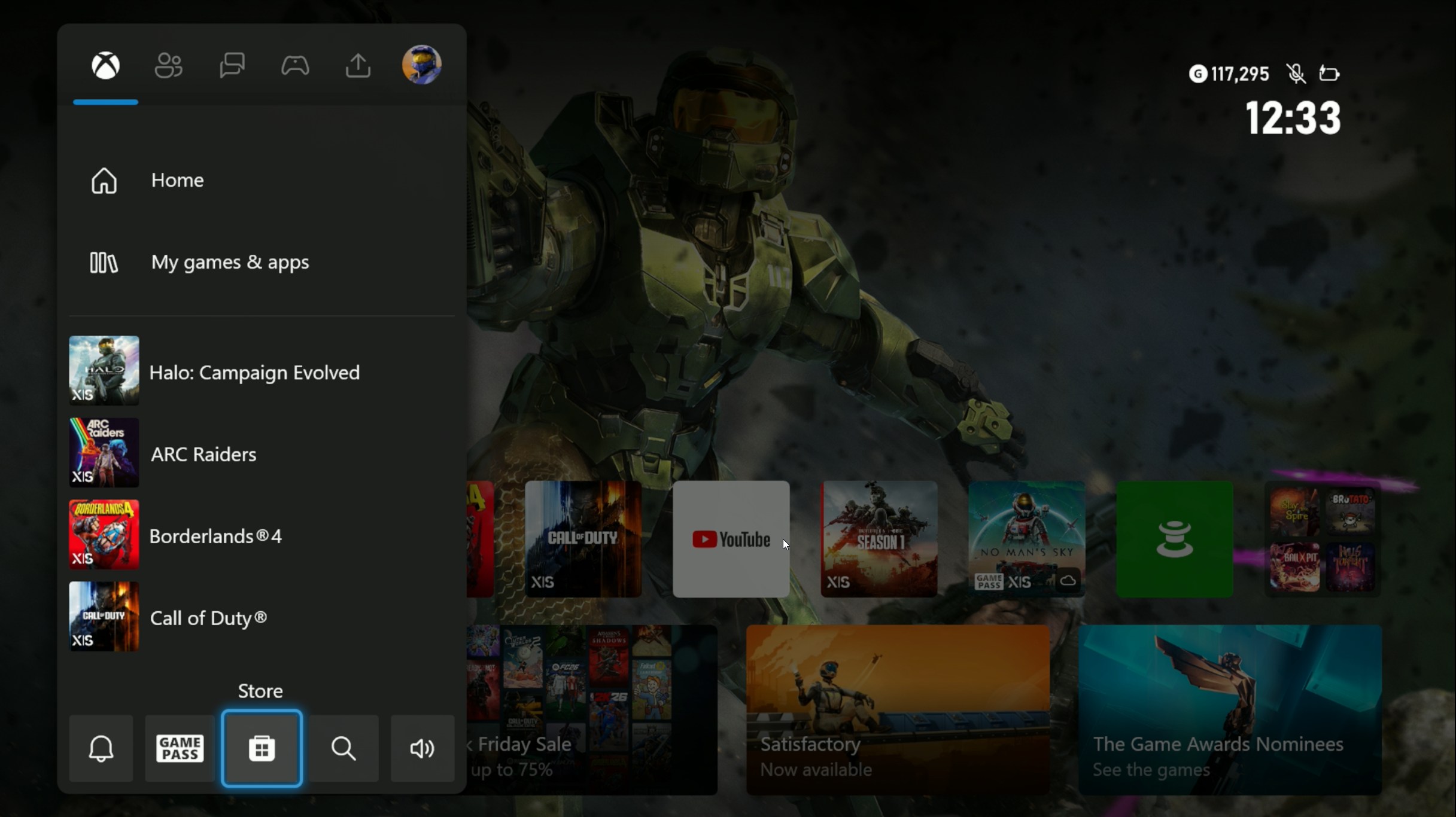Launch ARC Raiders from recent list
Screen dimensions: 1456x817
click(203, 454)
